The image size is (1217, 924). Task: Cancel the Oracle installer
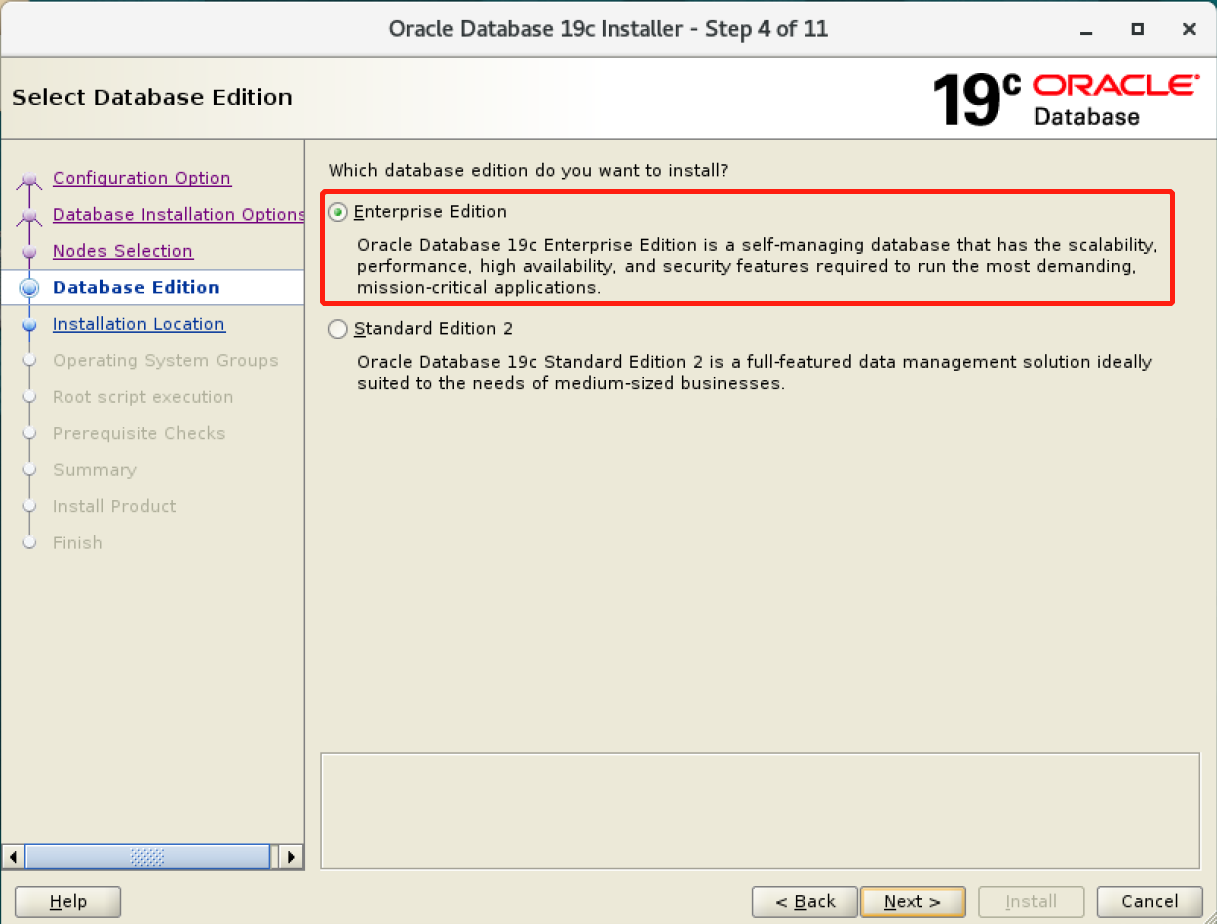click(x=1150, y=902)
